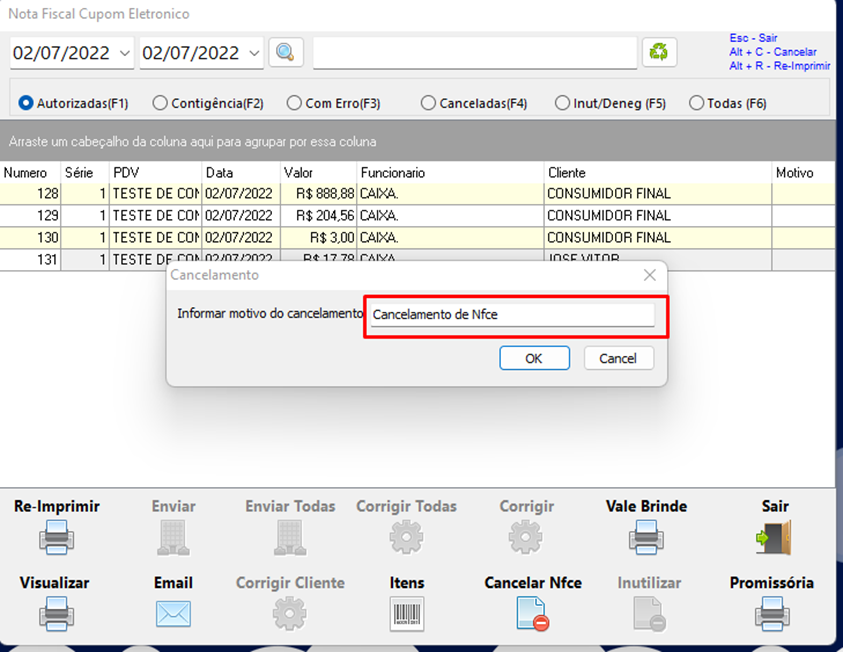Image resolution: width=843 pixels, height=652 pixels.
Task: Close the Cancelamento dialog with X
Action: click(649, 275)
